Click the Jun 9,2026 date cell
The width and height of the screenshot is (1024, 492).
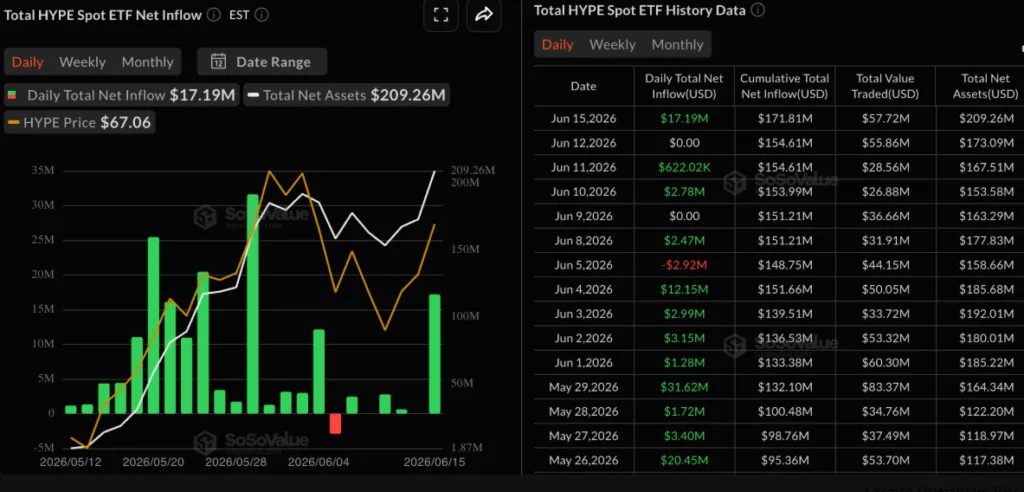point(584,216)
